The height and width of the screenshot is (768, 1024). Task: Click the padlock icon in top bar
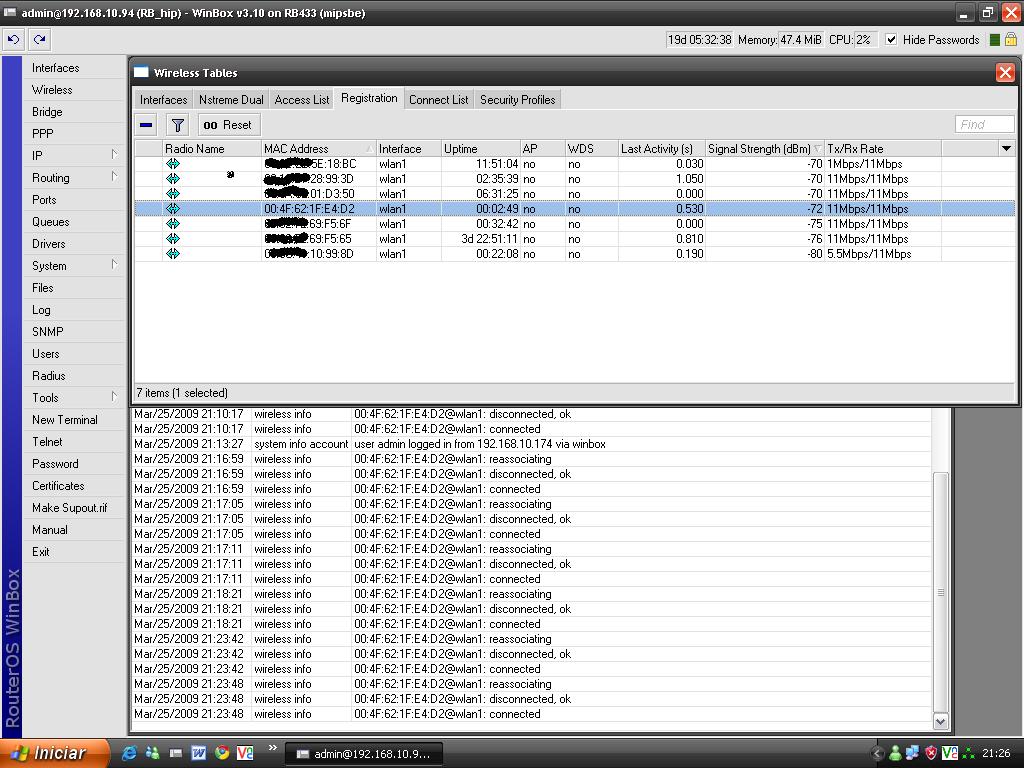pyautogui.click(x=1011, y=40)
